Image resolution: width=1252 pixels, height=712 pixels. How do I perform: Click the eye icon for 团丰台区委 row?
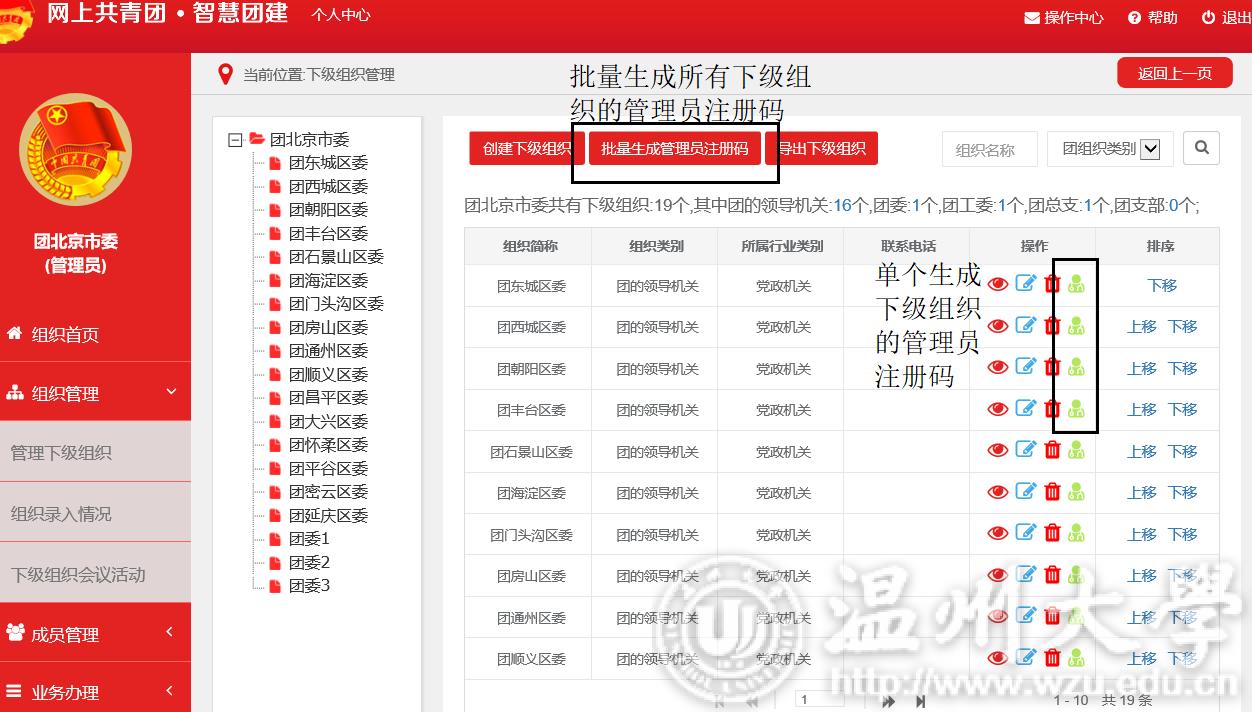(x=997, y=409)
